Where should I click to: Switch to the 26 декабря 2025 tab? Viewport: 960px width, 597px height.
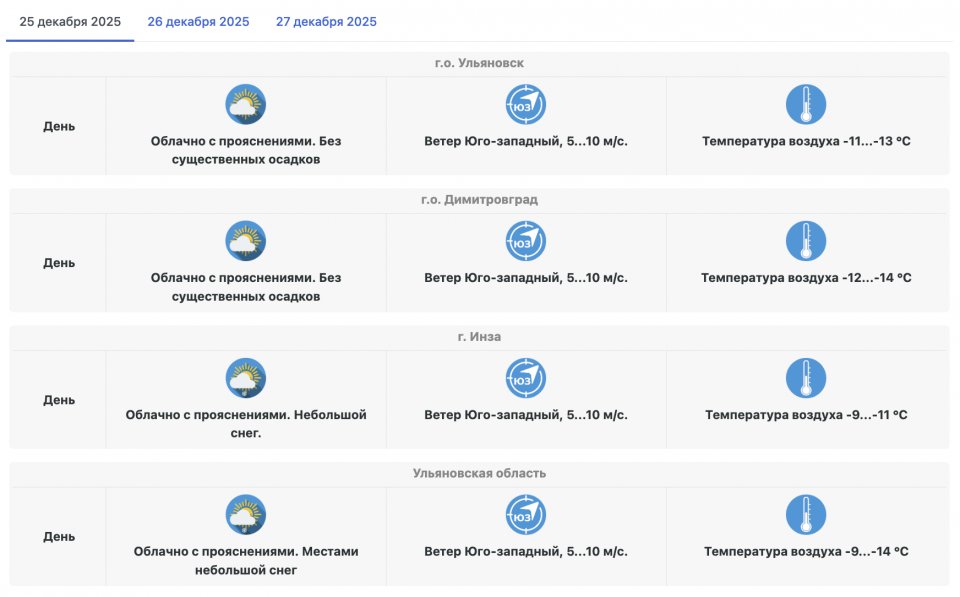pos(198,21)
